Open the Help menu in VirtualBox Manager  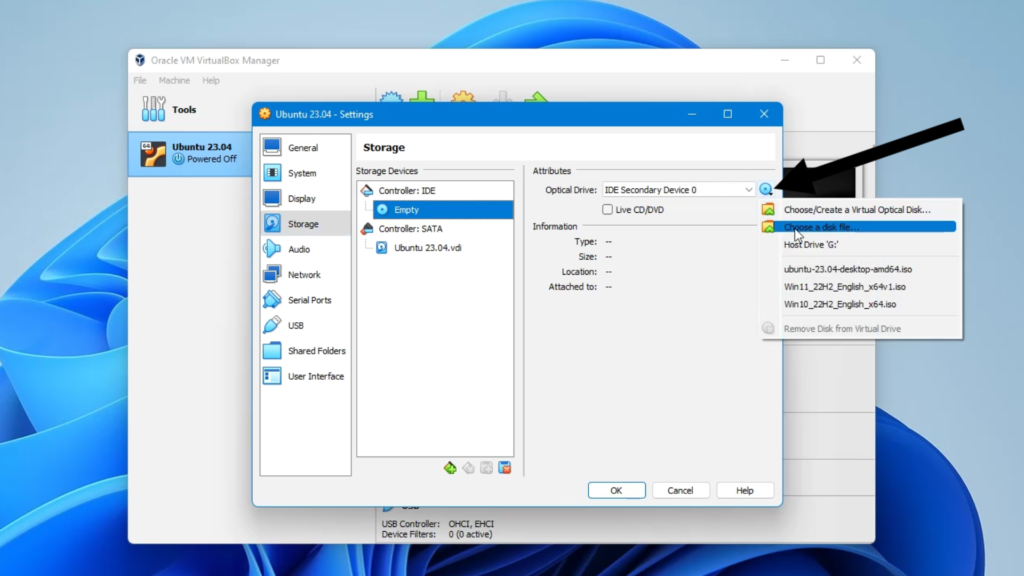(x=211, y=80)
